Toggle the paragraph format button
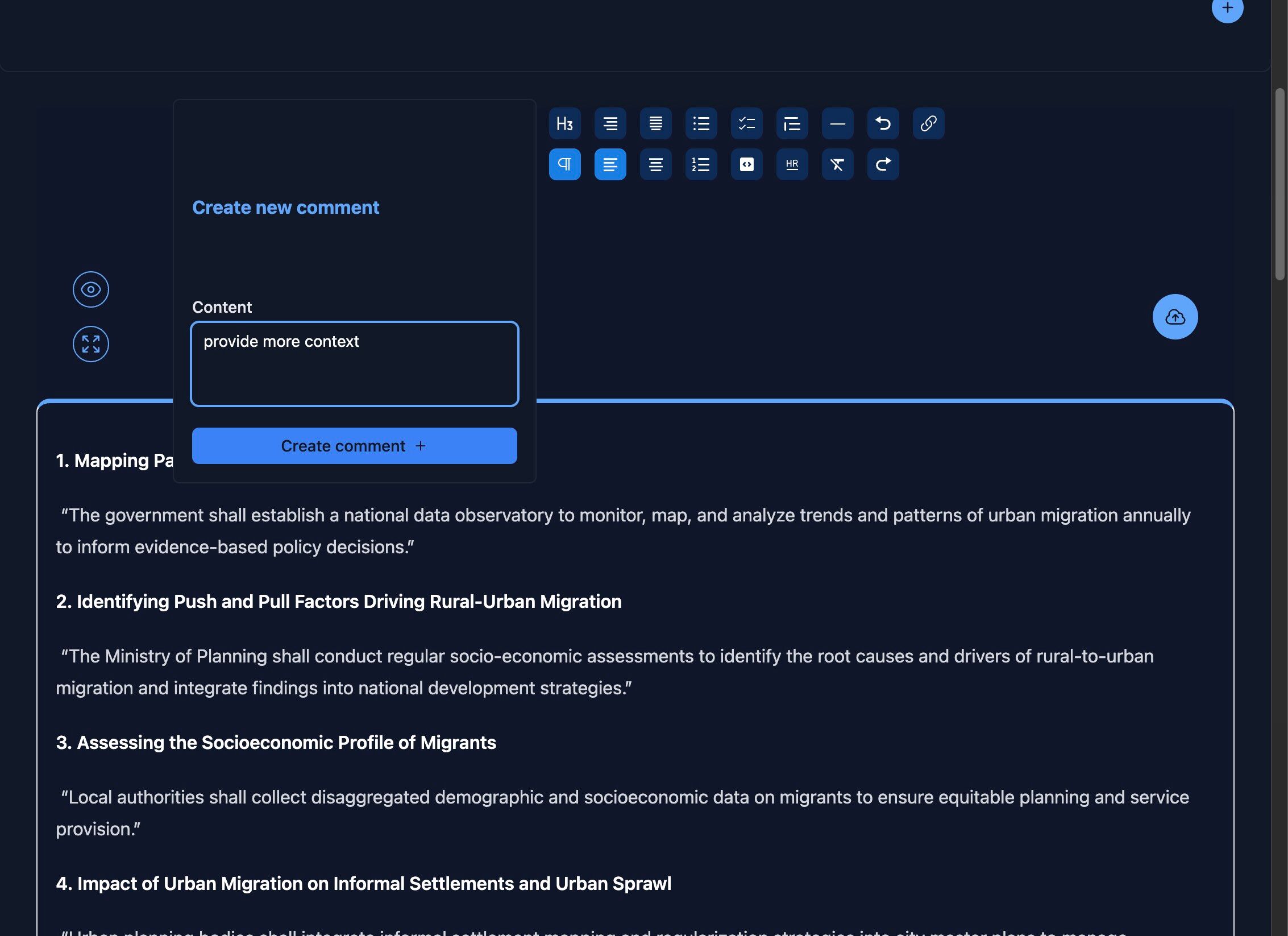The width and height of the screenshot is (1288, 936). [x=564, y=164]
